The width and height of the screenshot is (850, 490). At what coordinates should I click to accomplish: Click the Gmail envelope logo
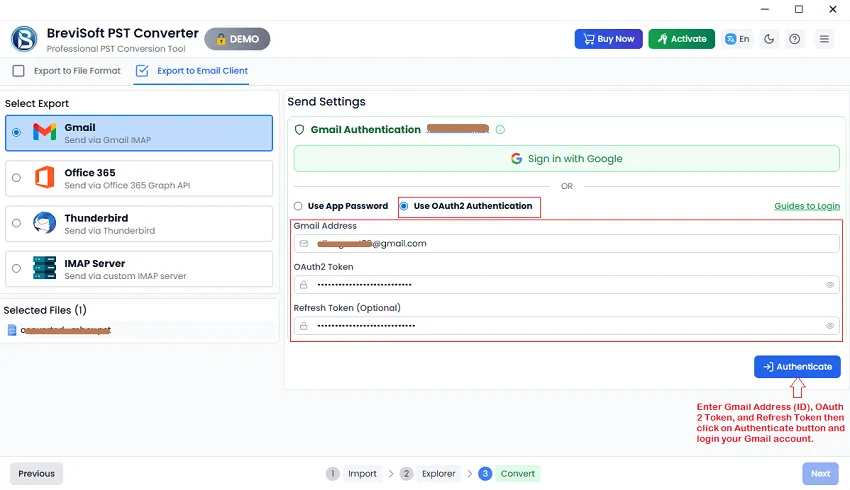[x=44, y=132]
